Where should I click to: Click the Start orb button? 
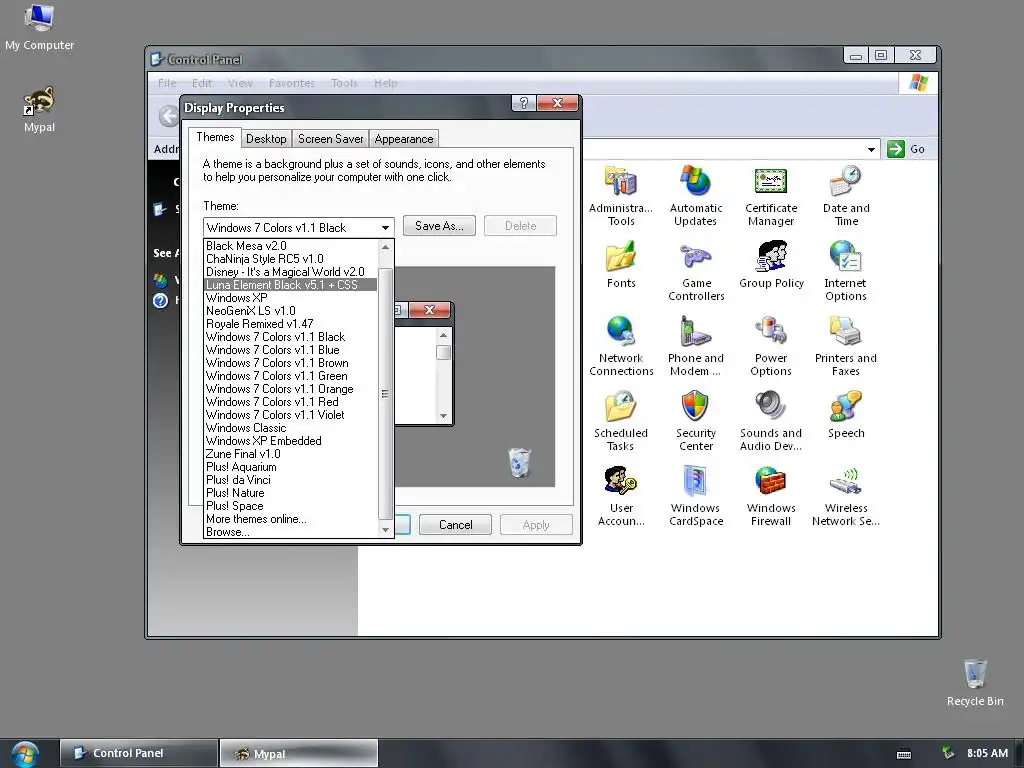click(x=25, y=754)
